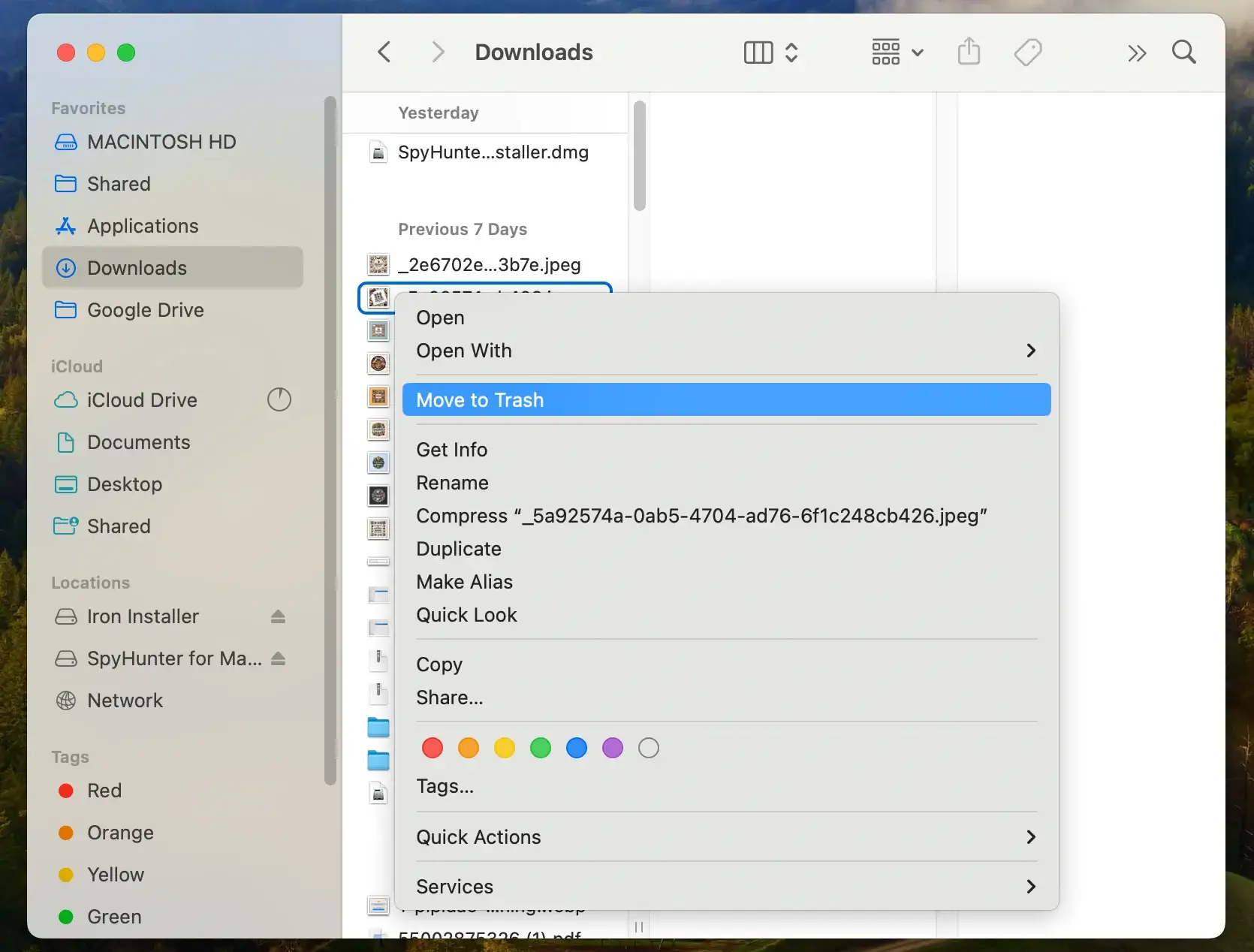
Task: Open Finder search with the magnifier icon
Action: [x=1183, y=52]
